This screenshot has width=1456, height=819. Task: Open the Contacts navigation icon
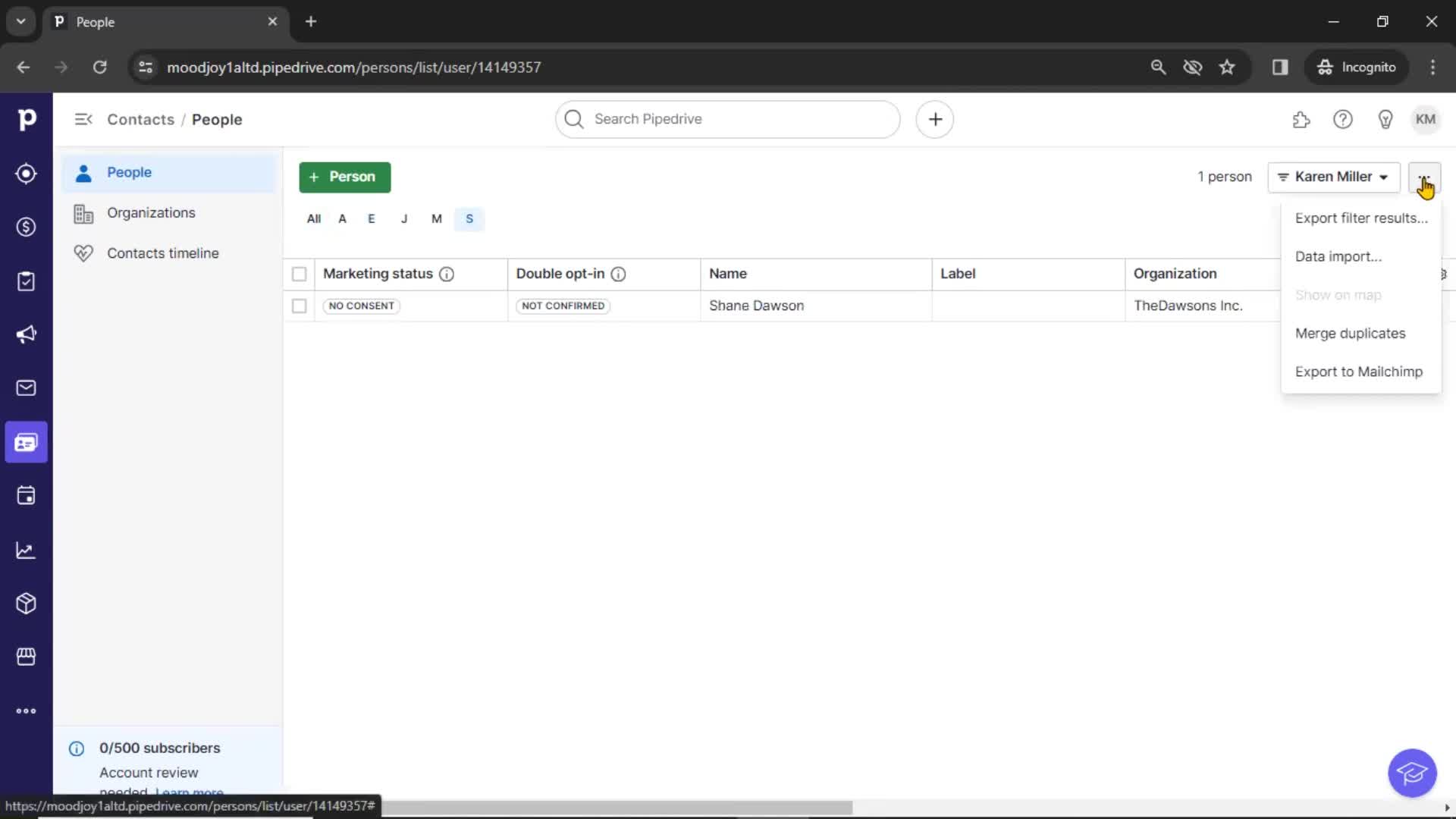(27, 442)
